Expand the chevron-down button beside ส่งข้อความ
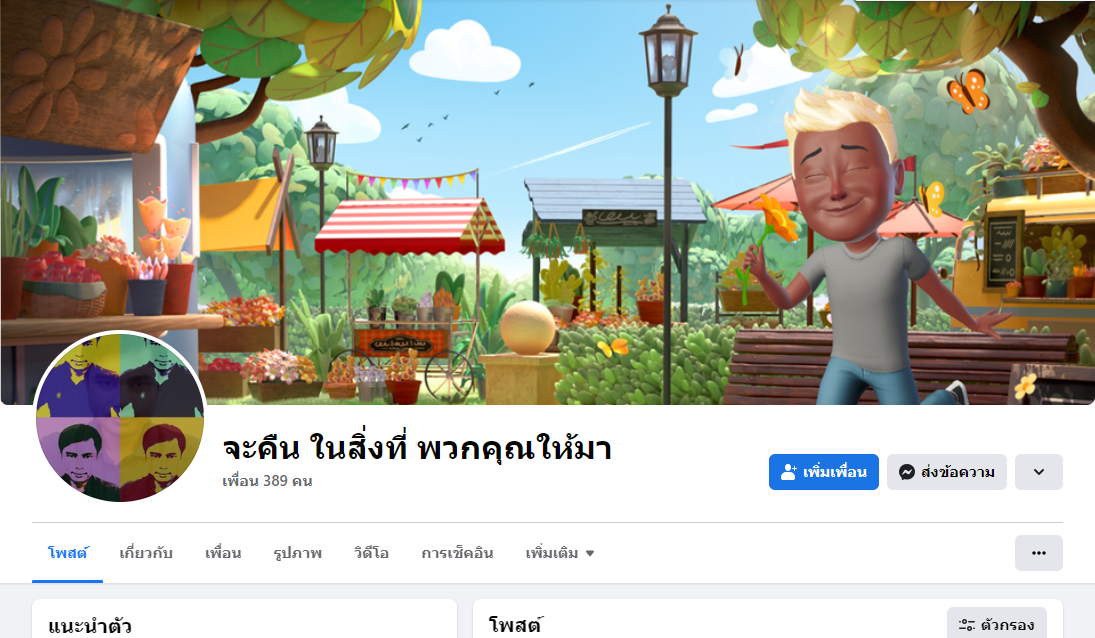 [1038, 472]
